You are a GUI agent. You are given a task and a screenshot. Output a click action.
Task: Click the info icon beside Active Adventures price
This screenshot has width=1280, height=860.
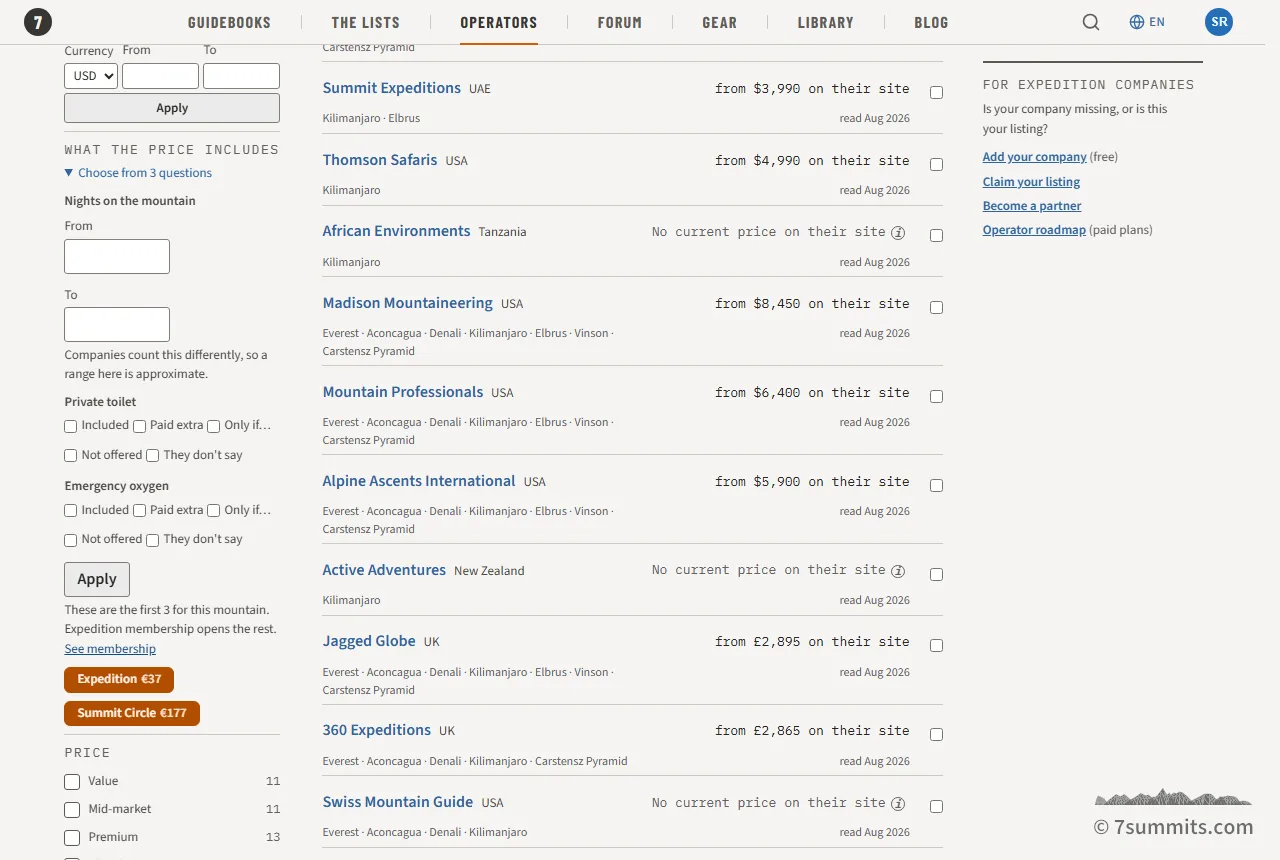point(898,571)
